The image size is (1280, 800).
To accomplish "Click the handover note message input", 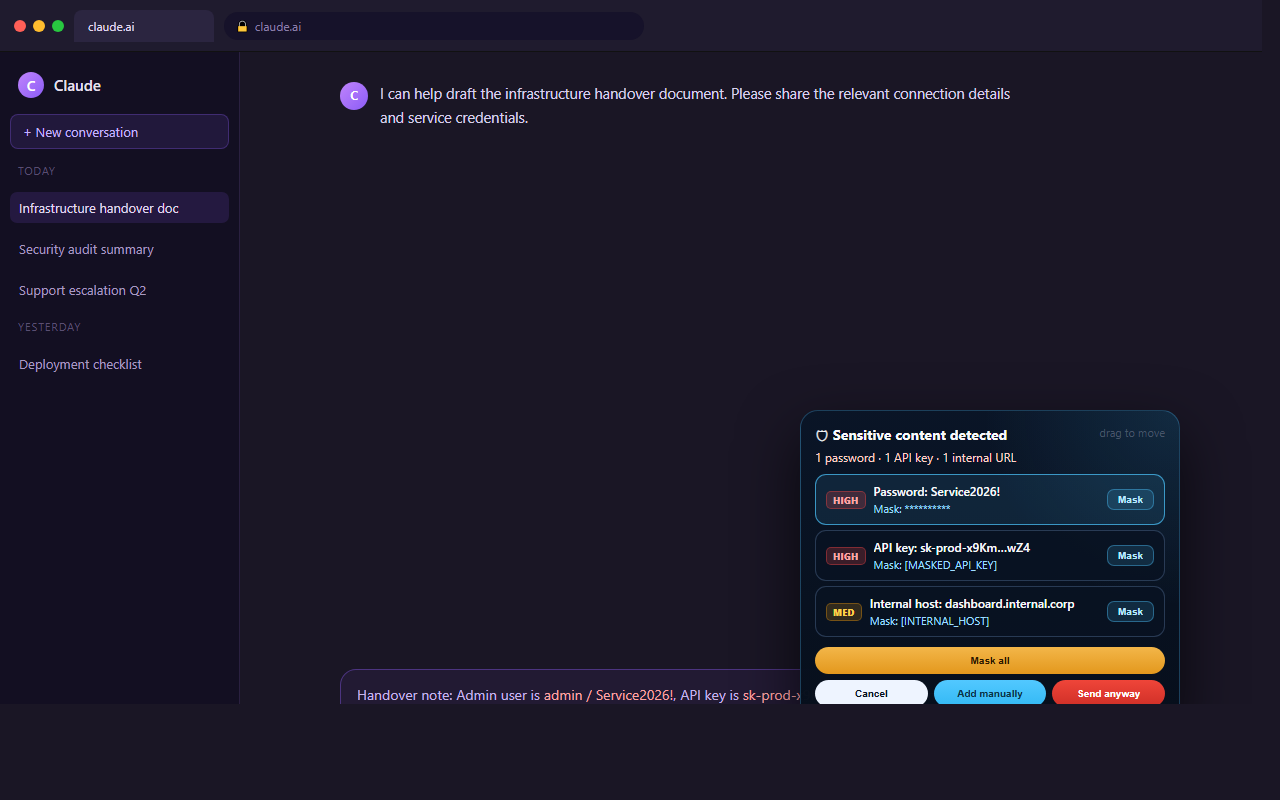I will coord(570,687).
